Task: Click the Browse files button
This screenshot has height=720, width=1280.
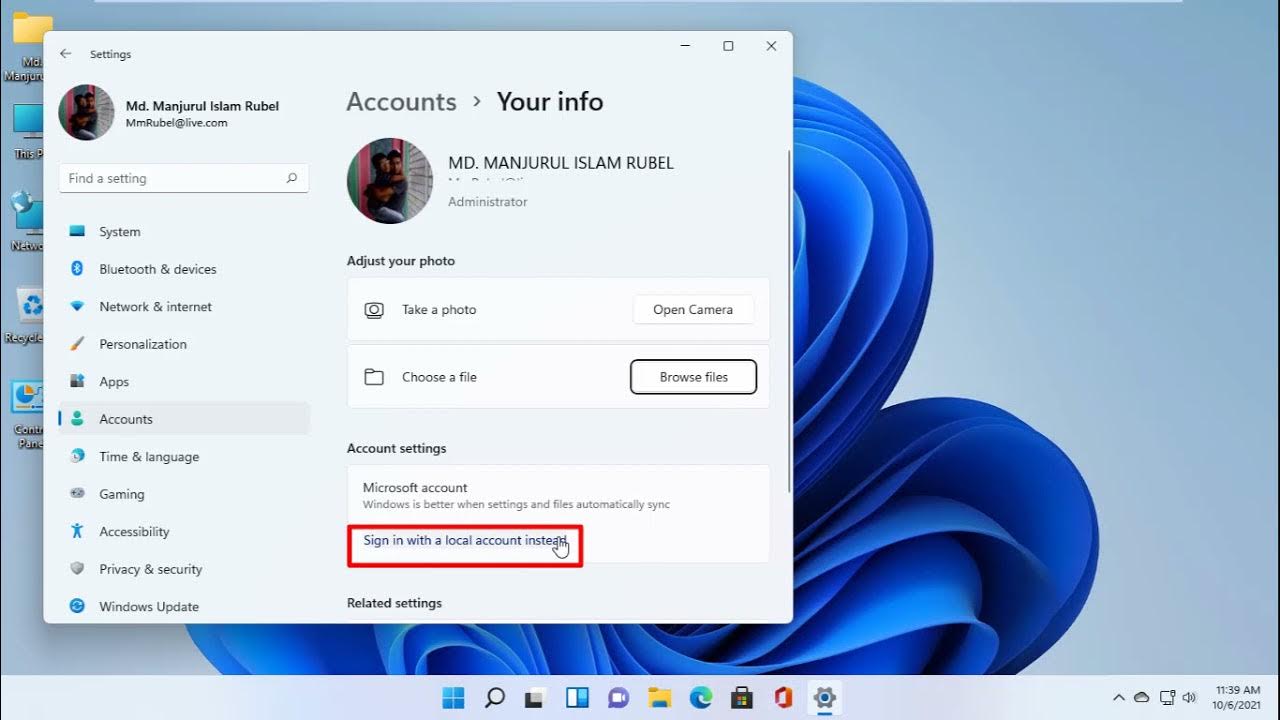Action: click(693, 377)
